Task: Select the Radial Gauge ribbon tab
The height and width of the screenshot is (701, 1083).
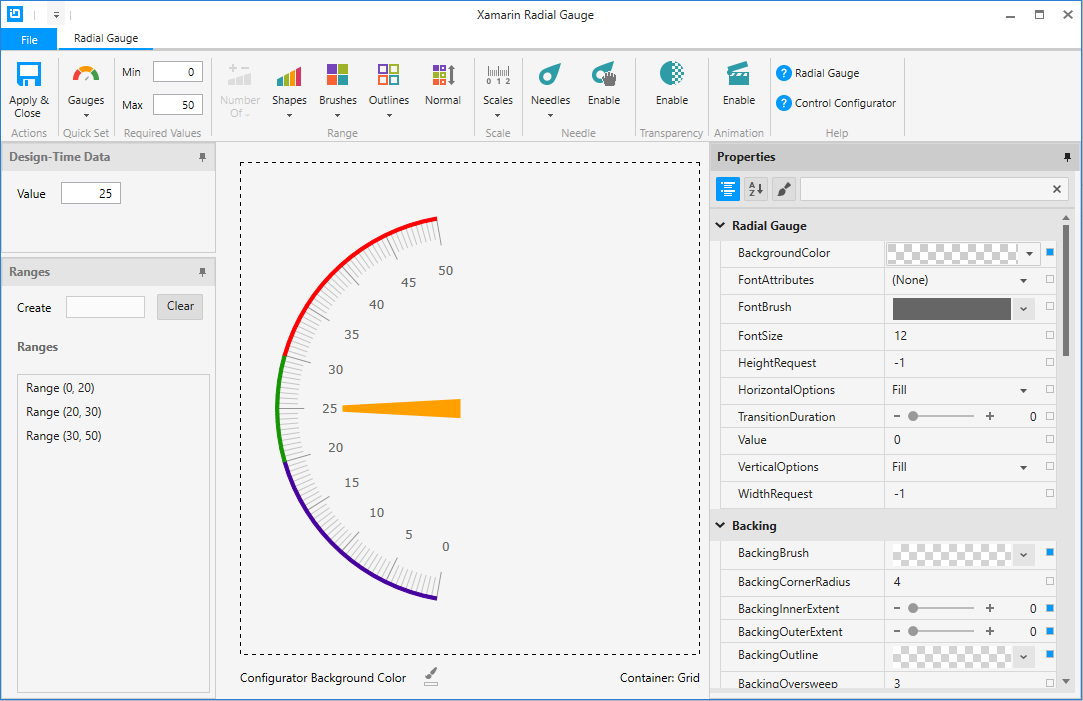Action: pos(106,39)
